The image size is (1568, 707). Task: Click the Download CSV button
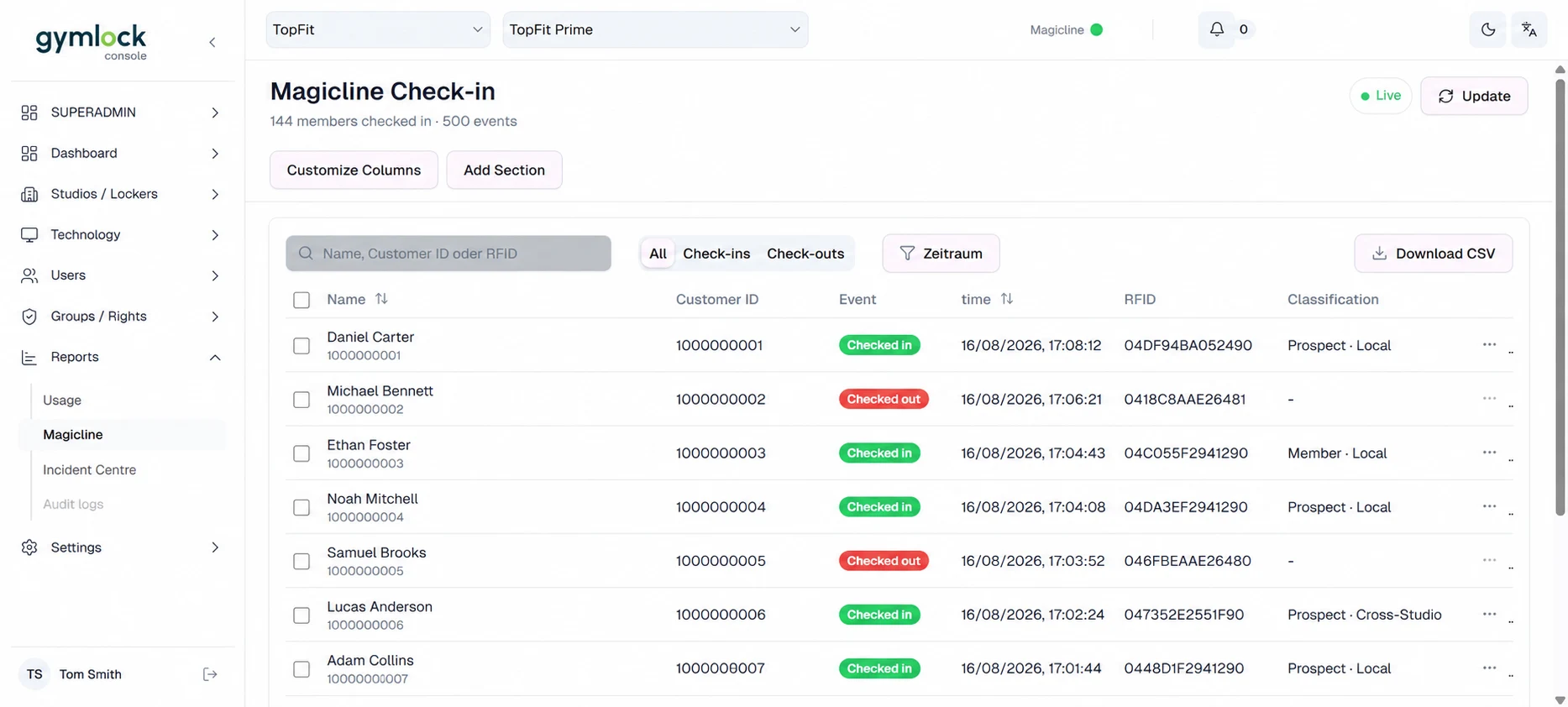point(1434,254)
